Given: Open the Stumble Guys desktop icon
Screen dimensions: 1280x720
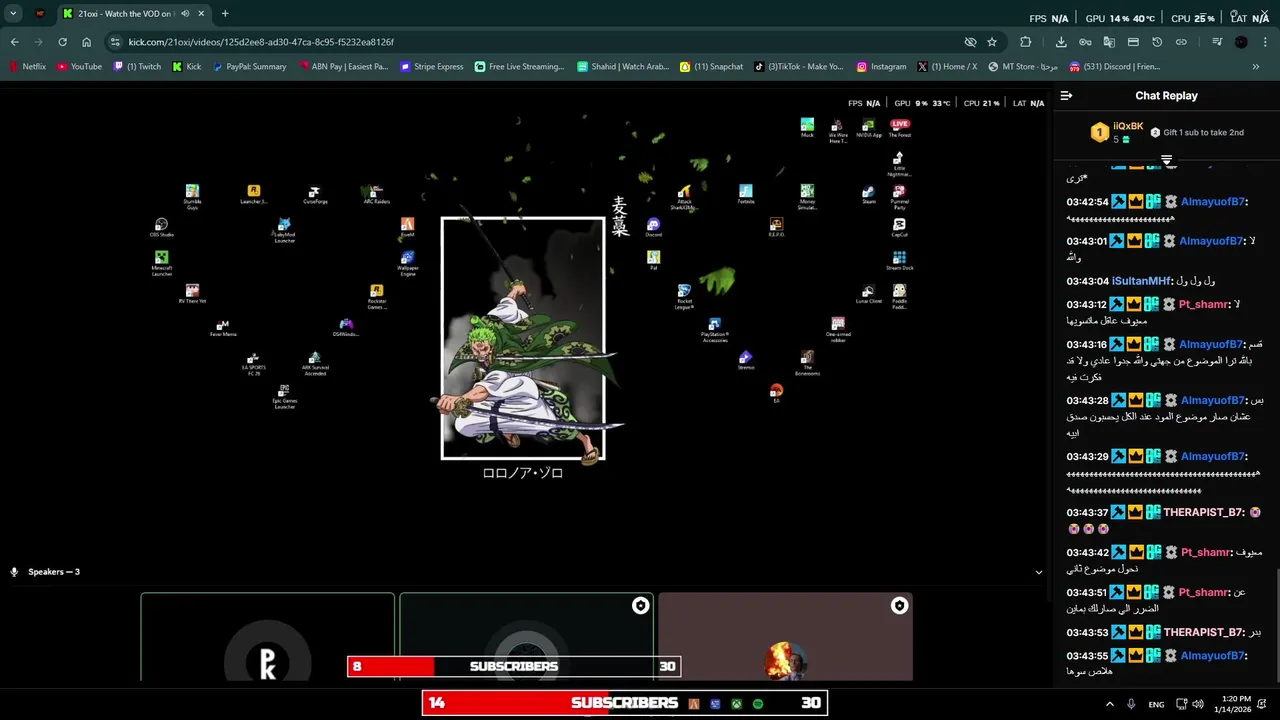Looking at the screenshot, I should coord(192,197).
